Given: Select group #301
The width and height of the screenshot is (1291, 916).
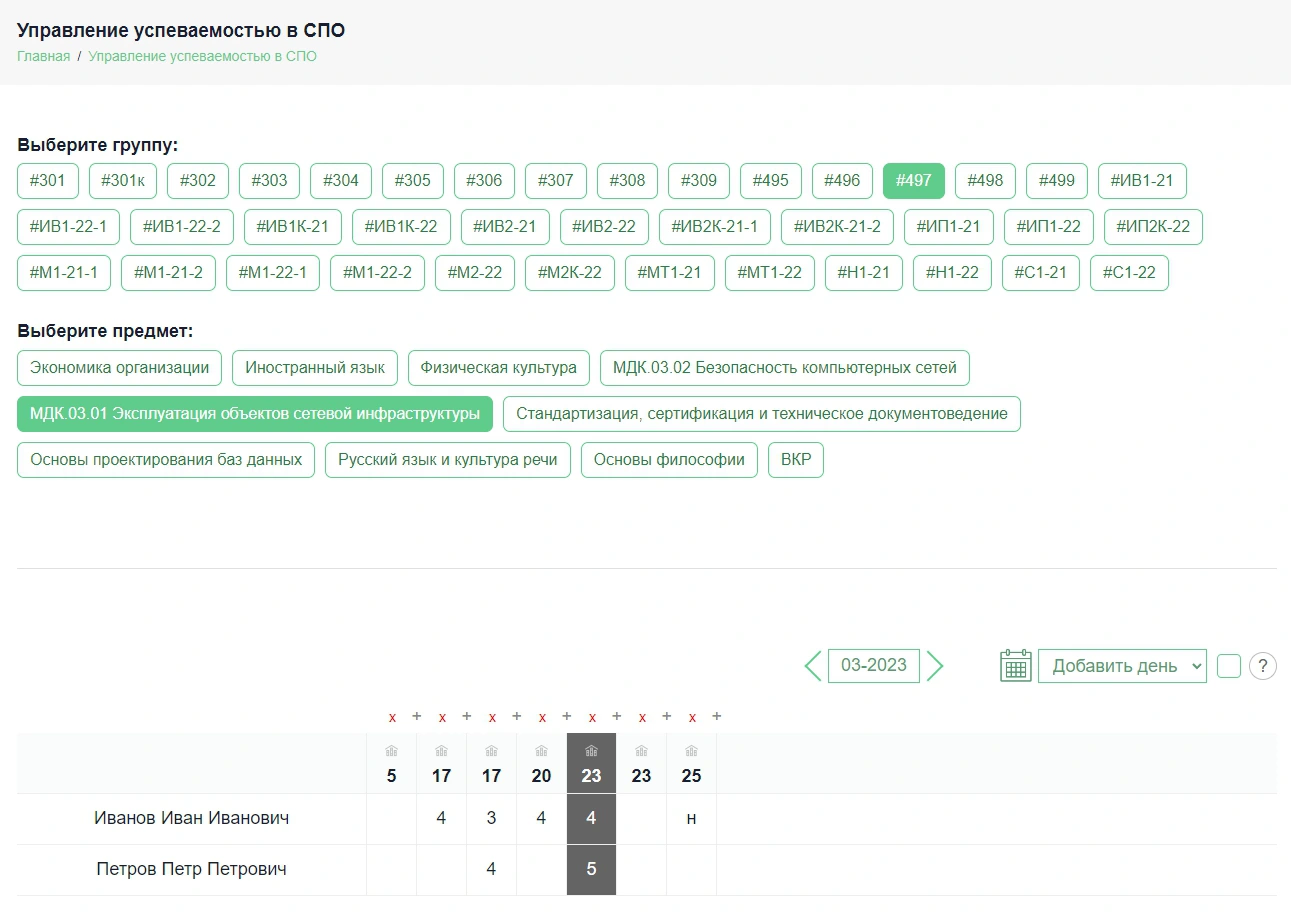Looking at the screenshot, I should (47, 181).
